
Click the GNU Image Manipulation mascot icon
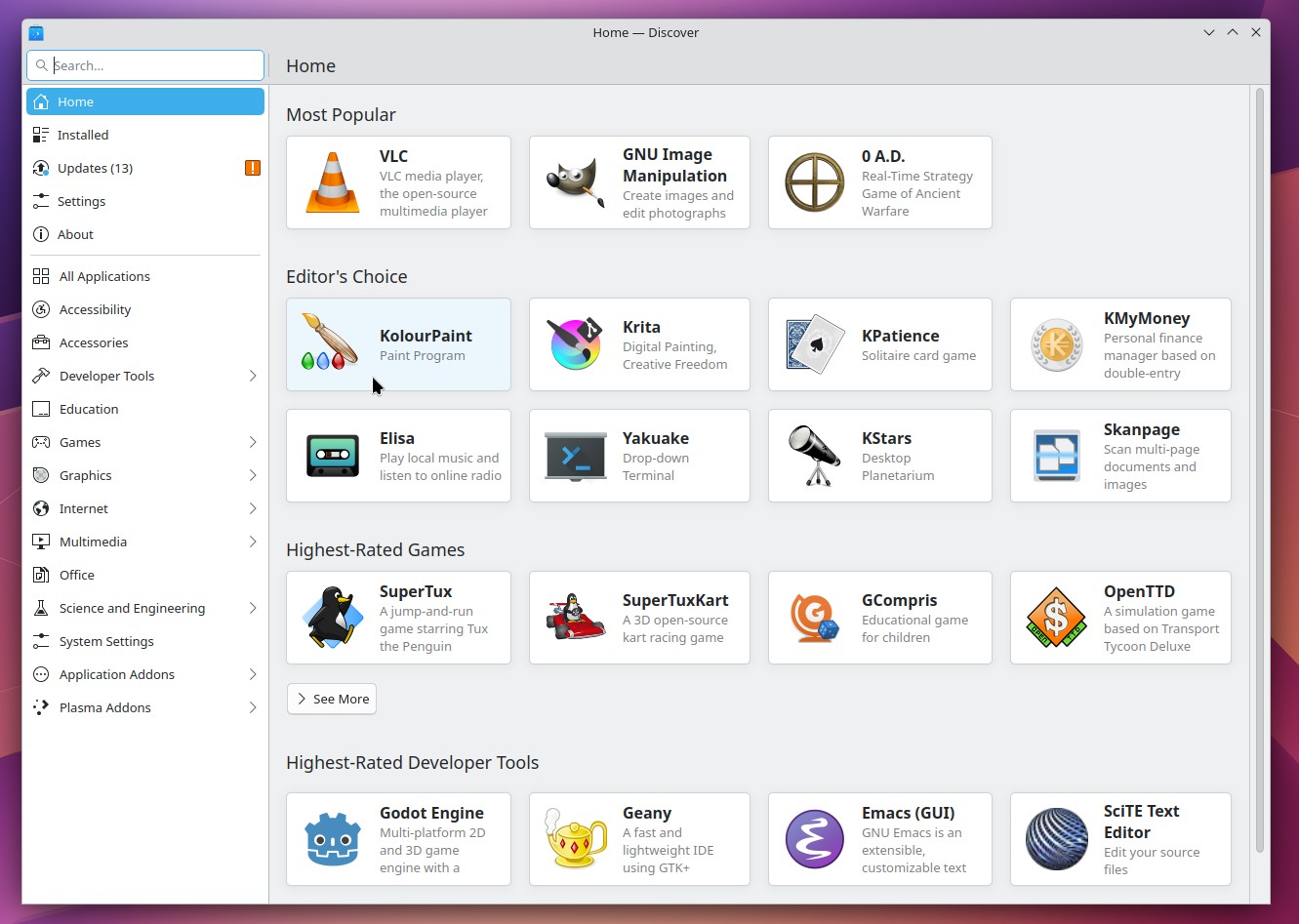tap(576, 182)
